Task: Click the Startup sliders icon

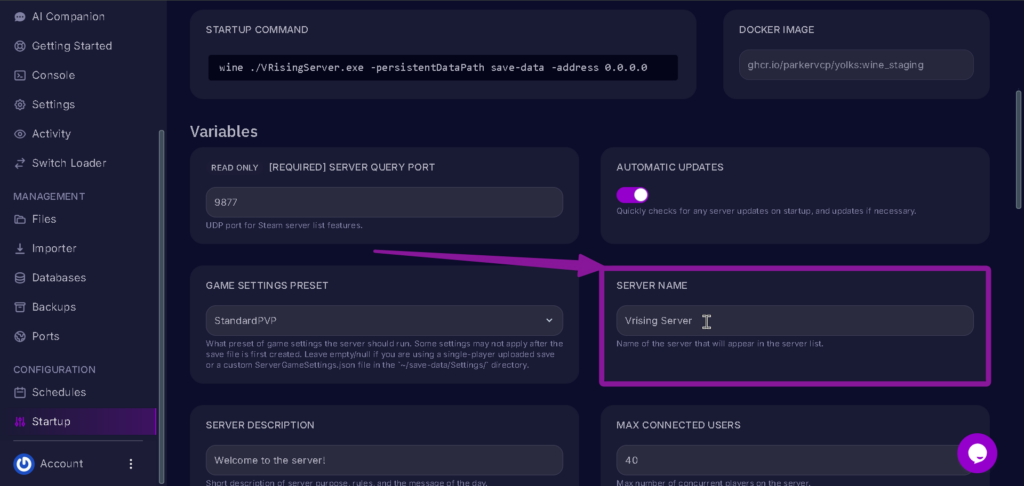Action: (x=20, y=422)
